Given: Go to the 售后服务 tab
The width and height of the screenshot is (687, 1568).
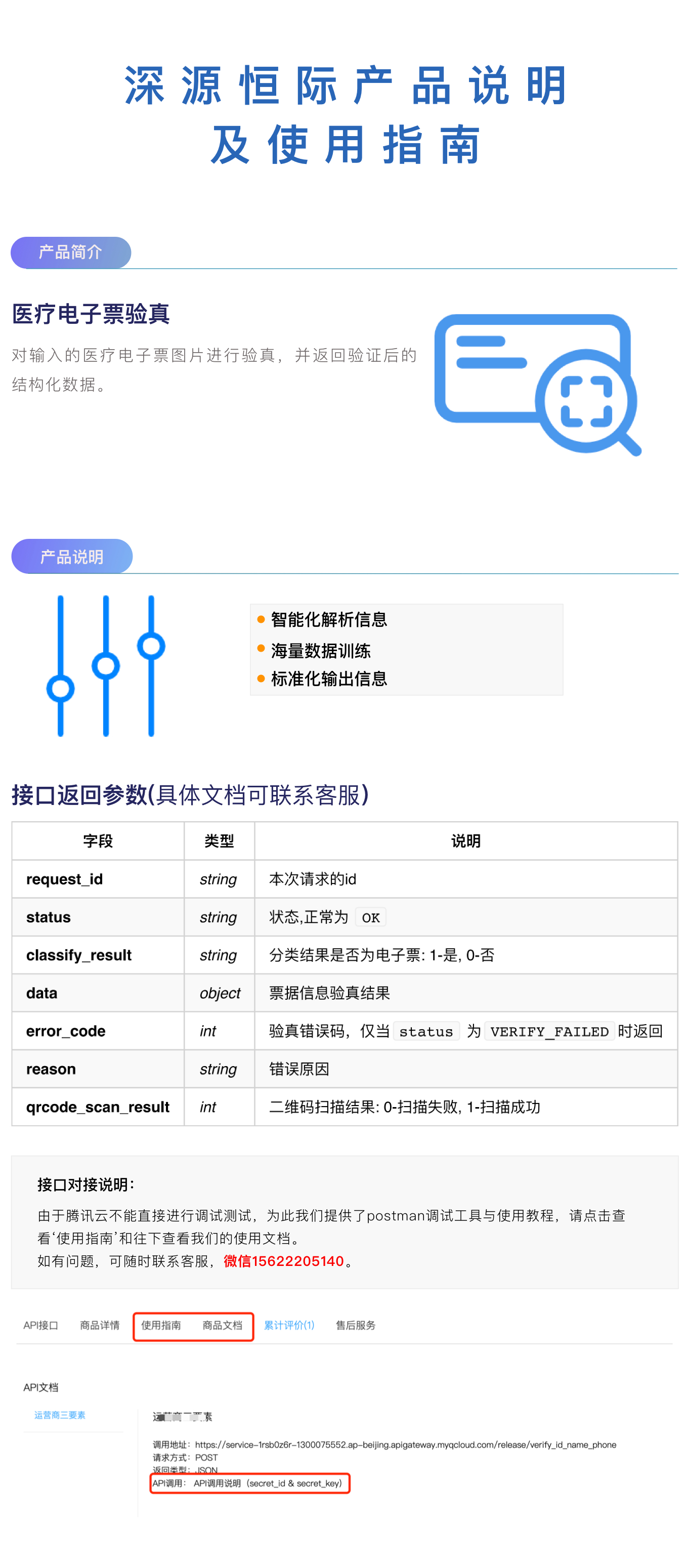Looking at the screenshot, I should click(x=355, y=1325).
